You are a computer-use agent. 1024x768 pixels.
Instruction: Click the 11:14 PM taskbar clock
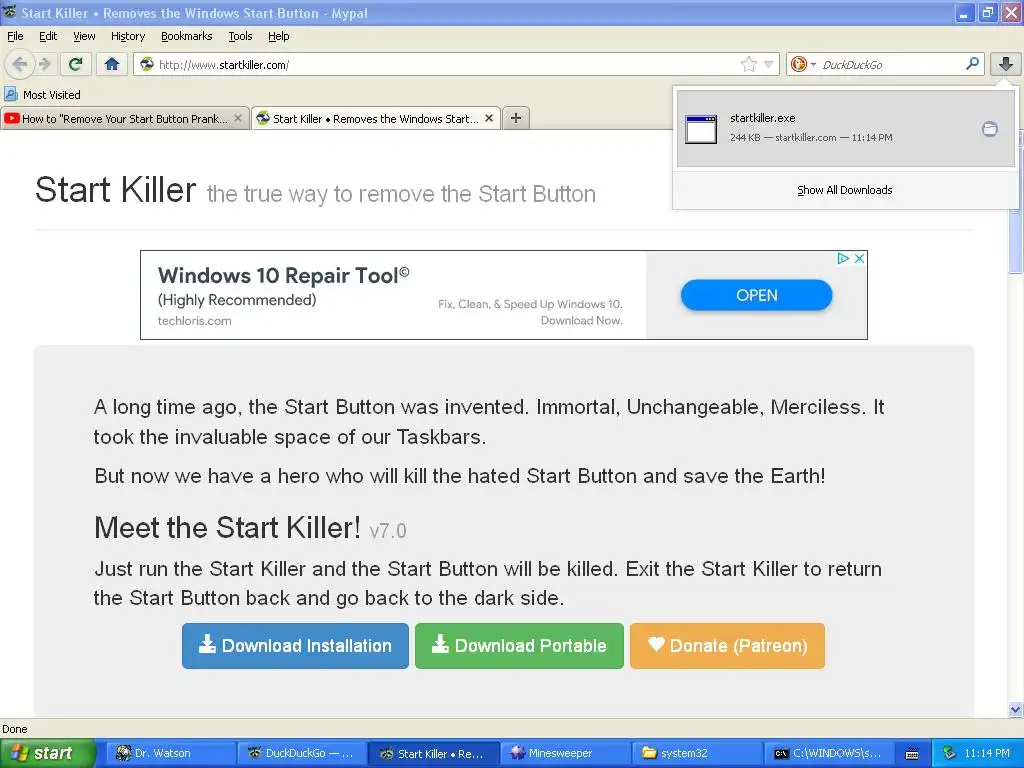(987, 753)
